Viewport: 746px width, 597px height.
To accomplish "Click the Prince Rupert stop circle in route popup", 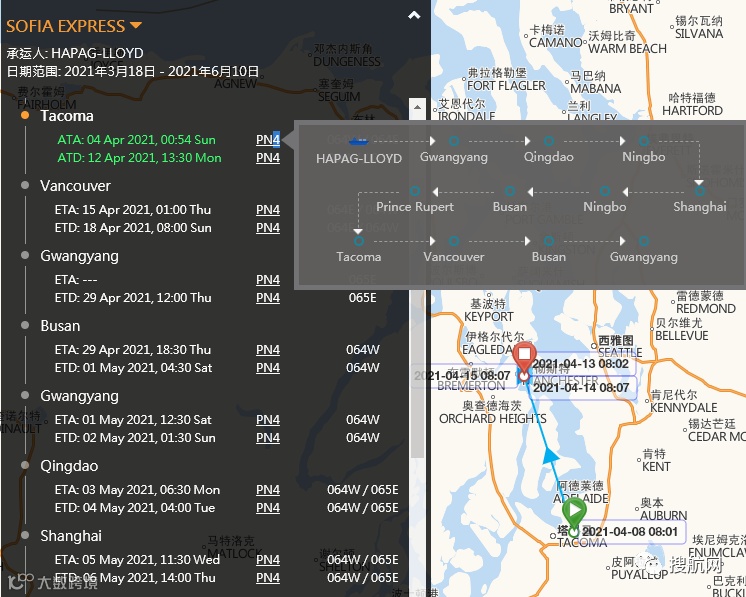I will 414,191.
